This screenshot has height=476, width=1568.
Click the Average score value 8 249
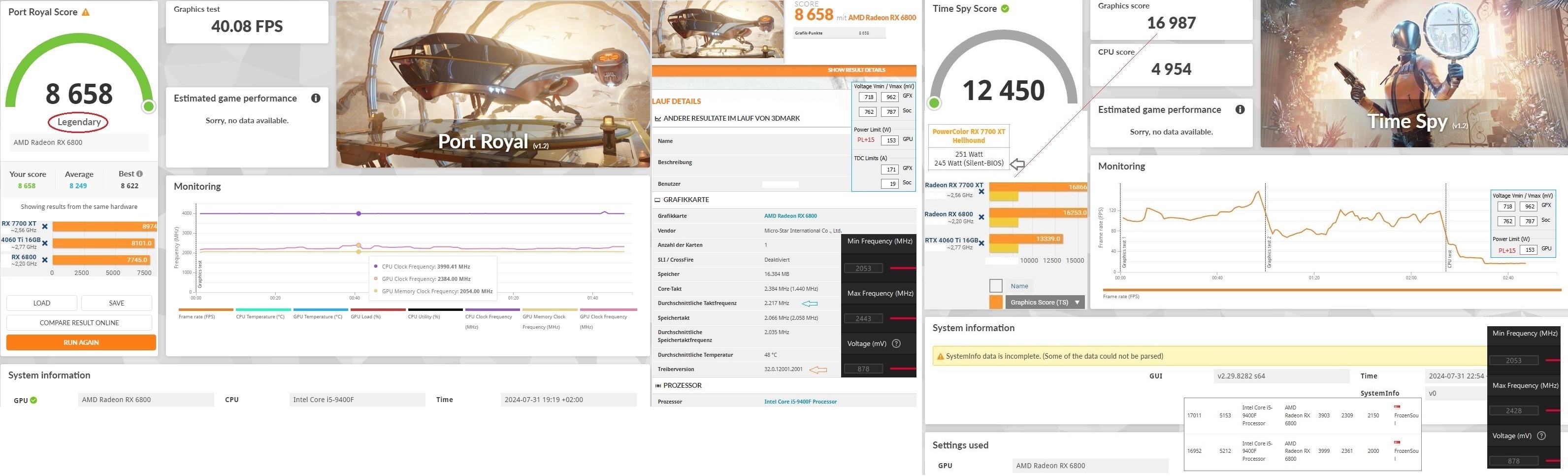(x=78, y=186)
